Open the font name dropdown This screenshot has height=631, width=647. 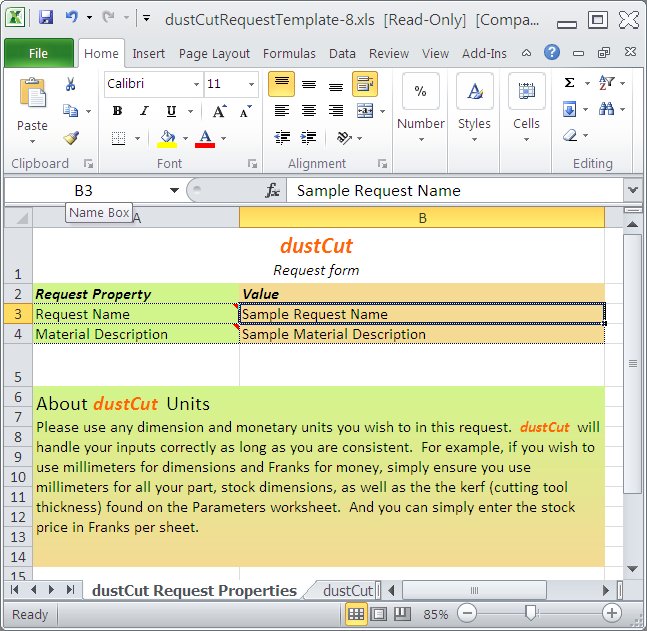click(x=196, y=84)
